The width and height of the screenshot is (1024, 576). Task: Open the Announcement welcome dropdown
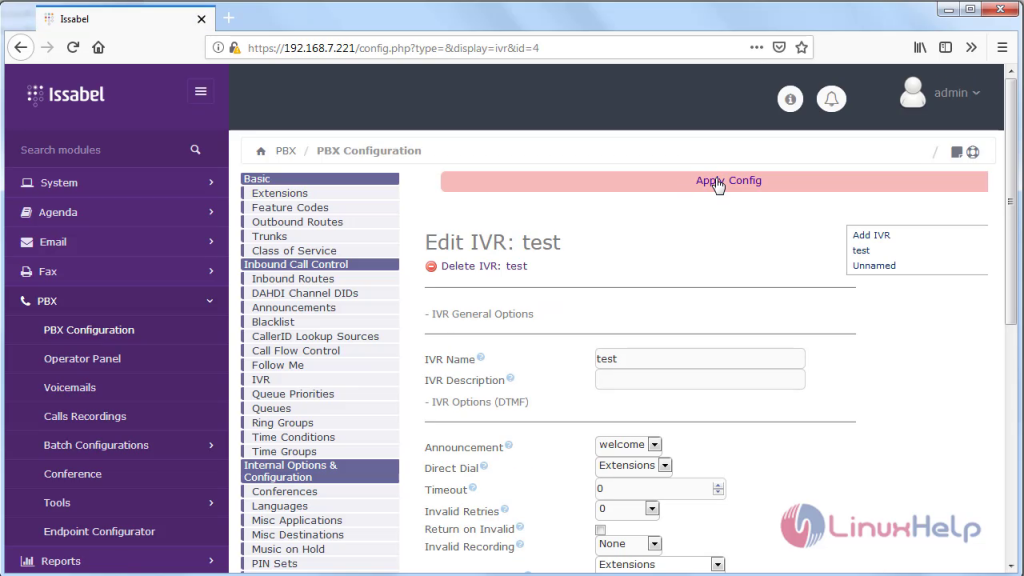pos(628,445)
